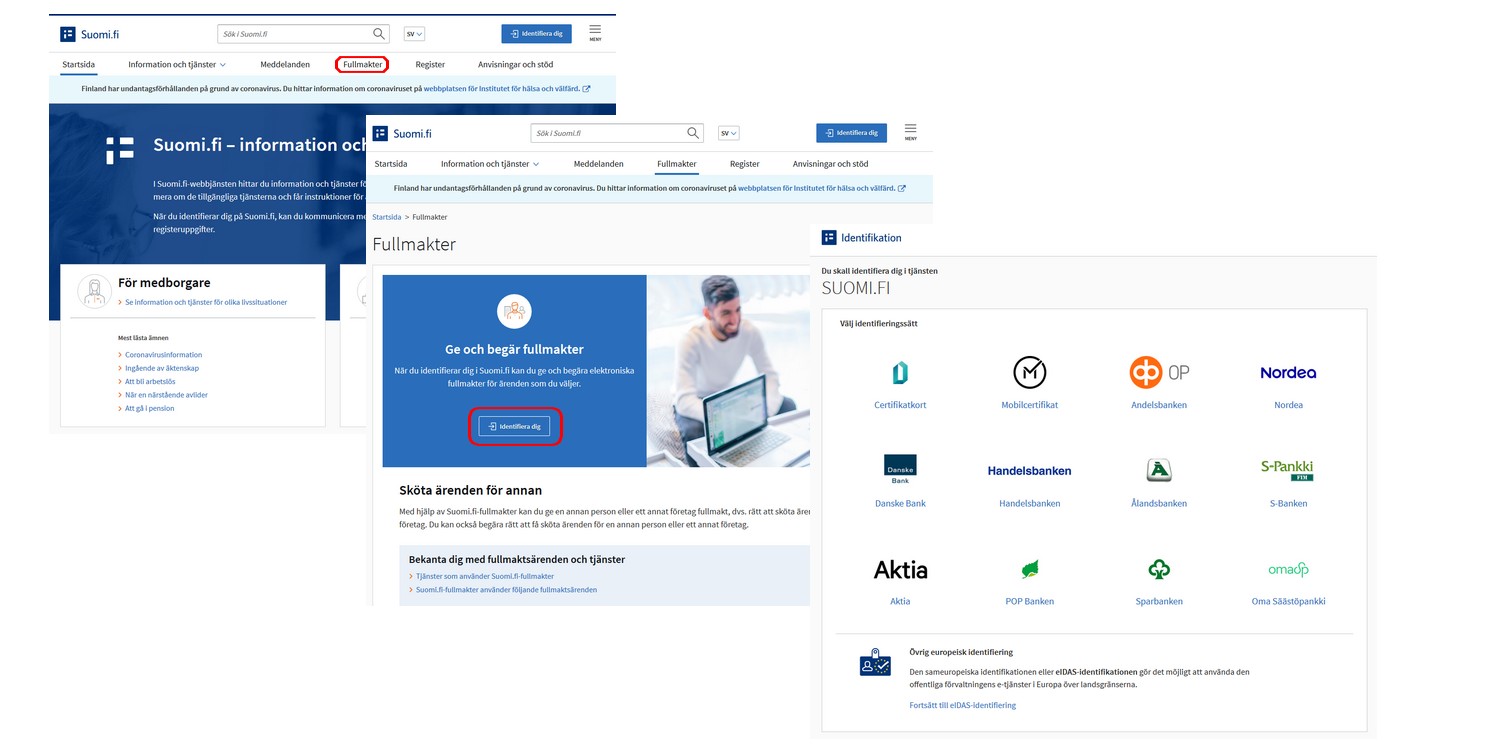
Task: Click the Övrig europeisk identifiering heading
Action: [961, 652]
